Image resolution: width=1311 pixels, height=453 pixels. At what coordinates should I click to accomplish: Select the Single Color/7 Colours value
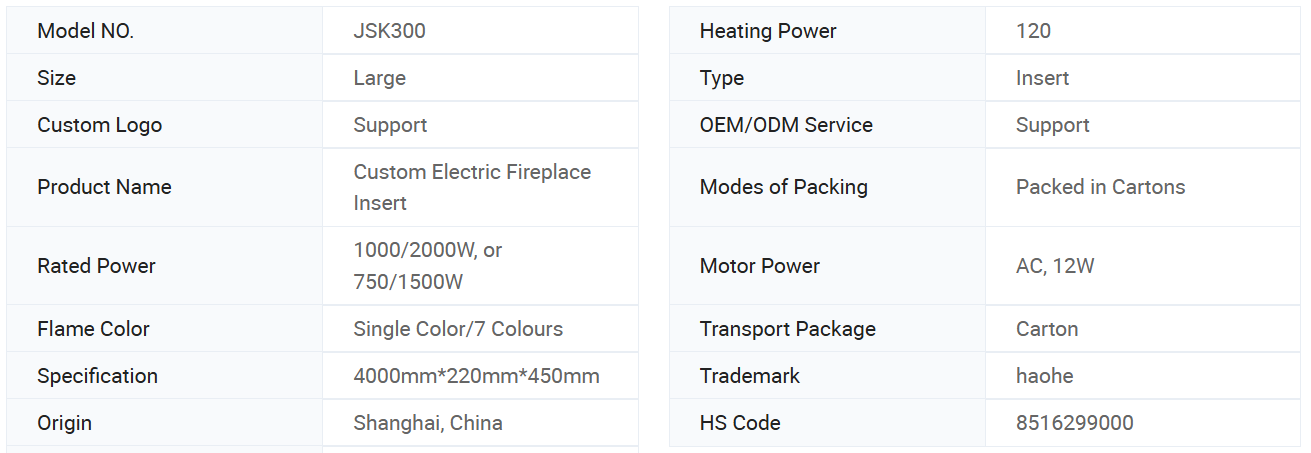457,329
